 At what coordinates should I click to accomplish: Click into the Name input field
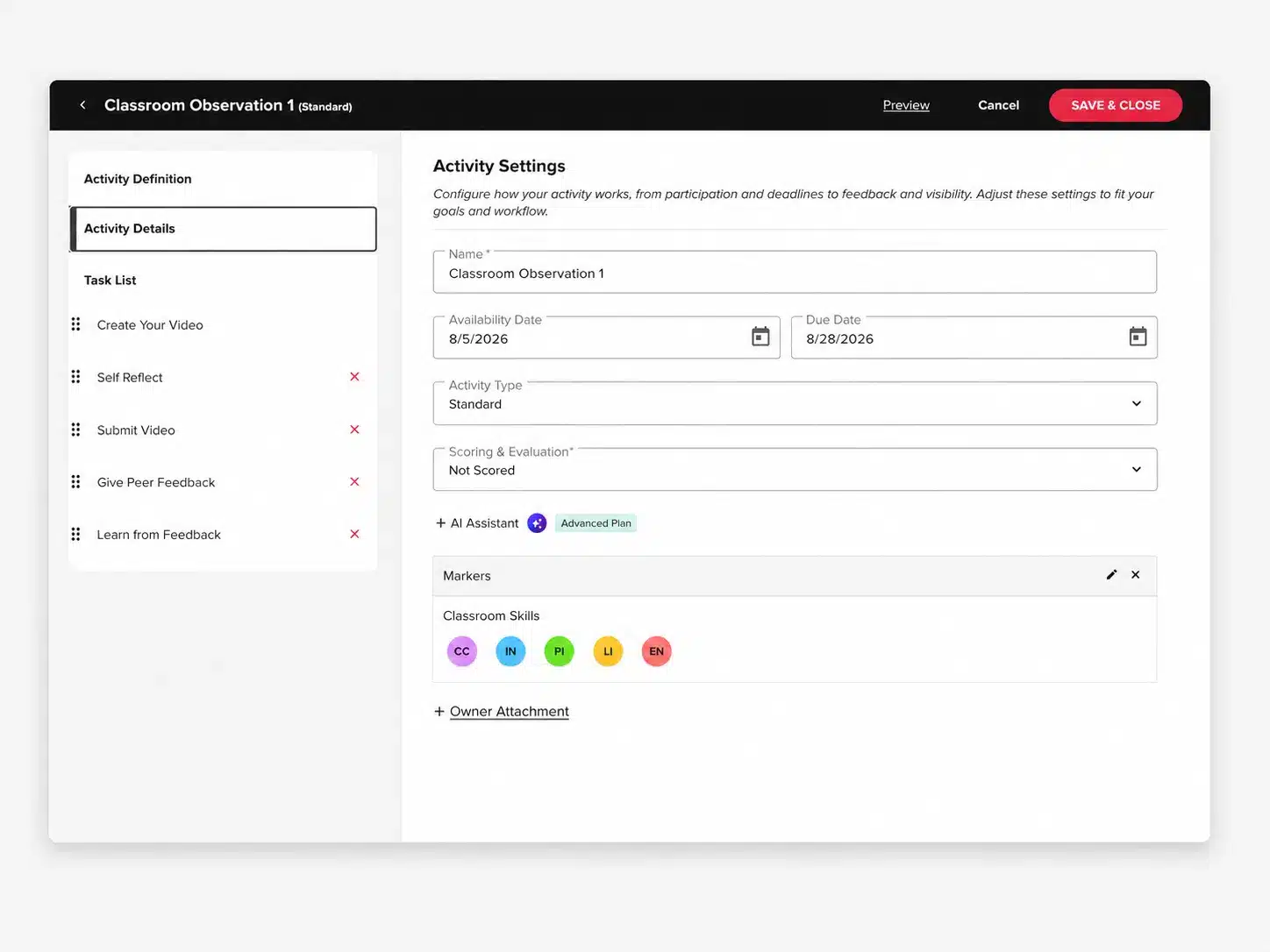coord(795,273)
